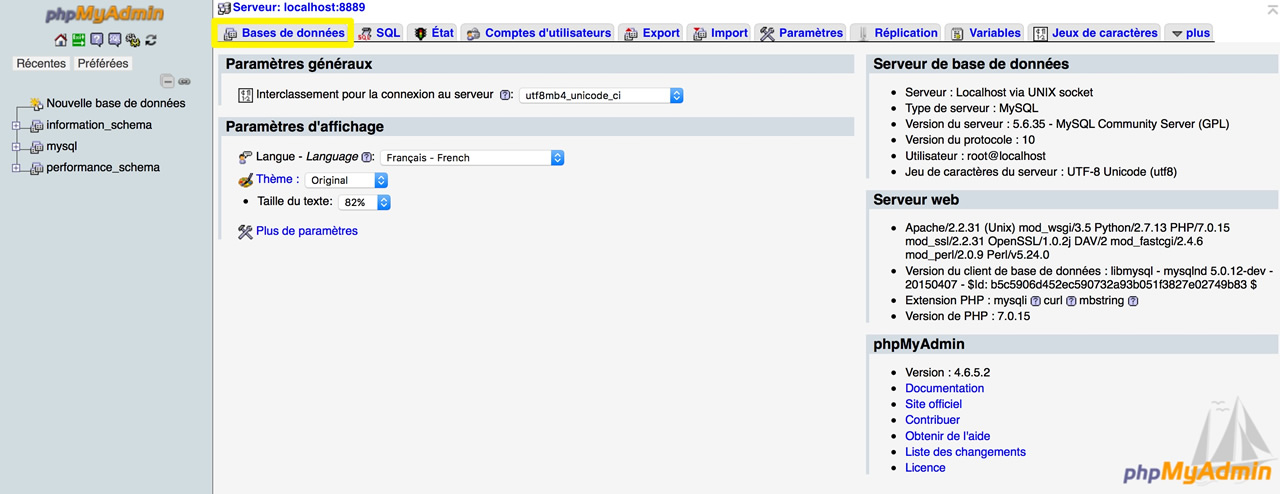Click the phpMyAdmin logo in the sidebar

105,15
